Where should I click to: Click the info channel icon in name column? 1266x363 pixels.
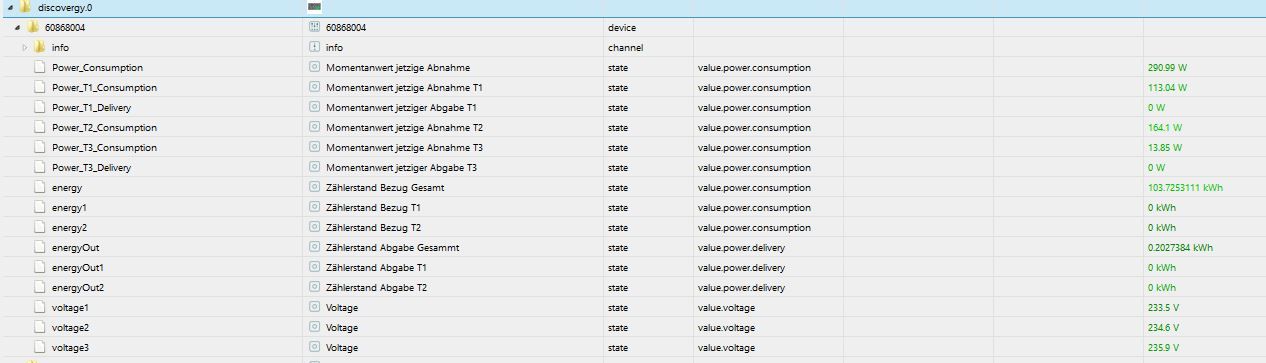[314, 47]
